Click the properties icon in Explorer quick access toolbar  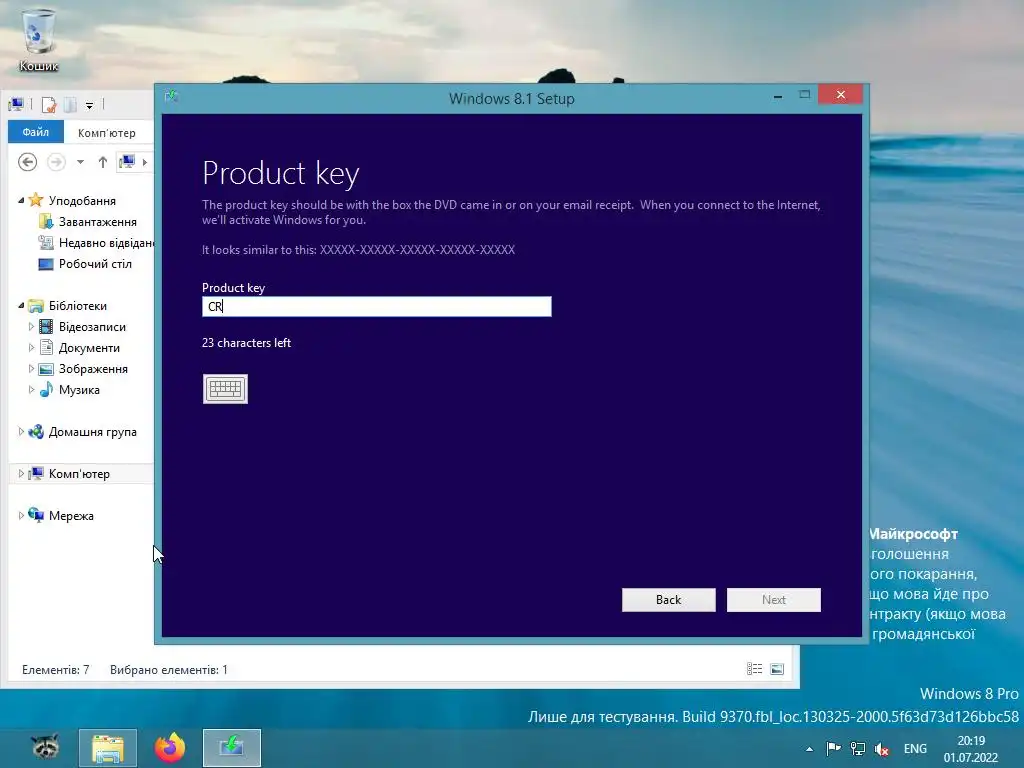[x=49, y=104]
